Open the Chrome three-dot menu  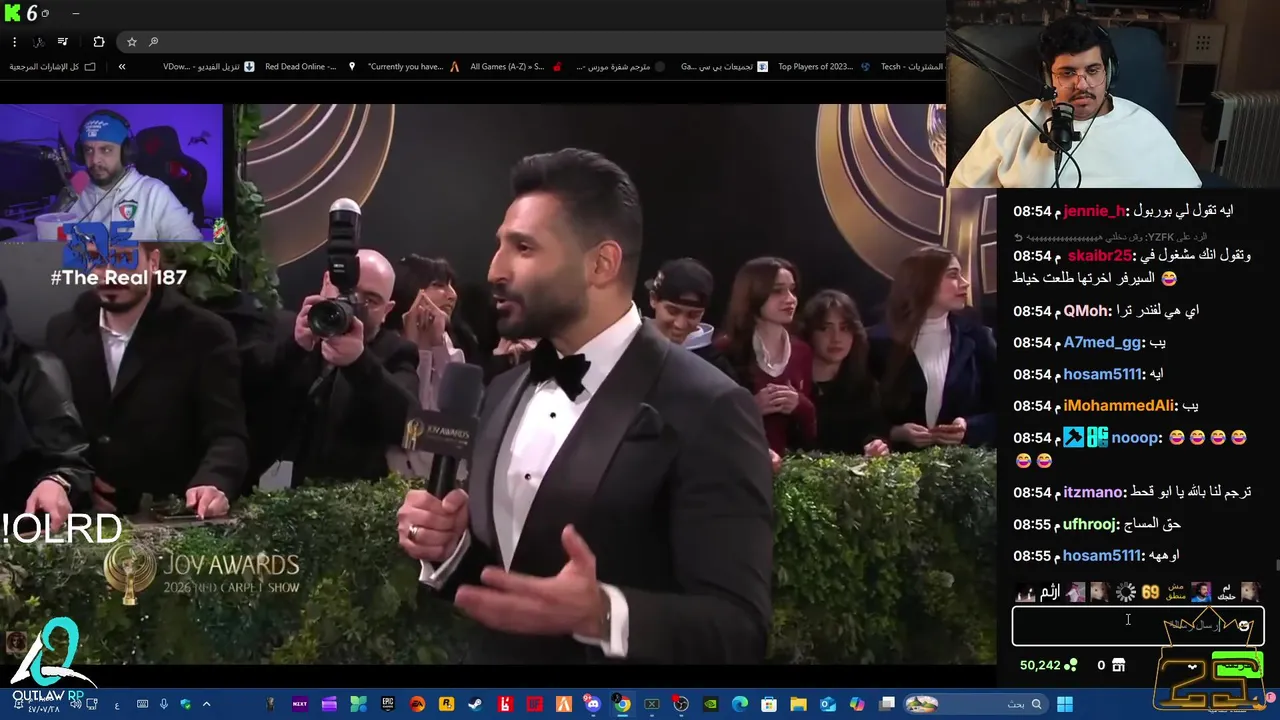pyautogui.click(x=14, y=42)
